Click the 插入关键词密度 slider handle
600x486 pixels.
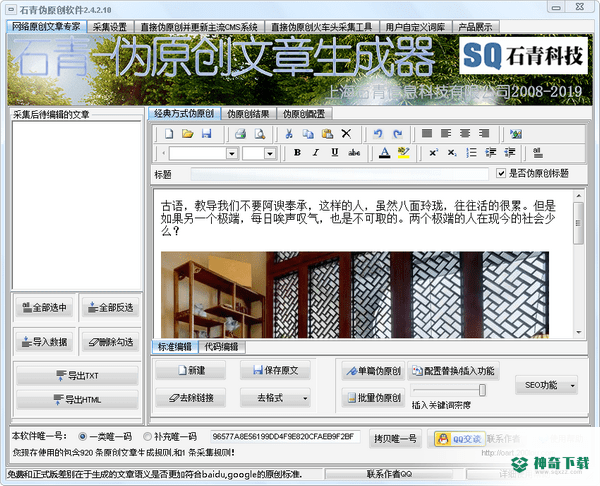click(x=482, y=390)
